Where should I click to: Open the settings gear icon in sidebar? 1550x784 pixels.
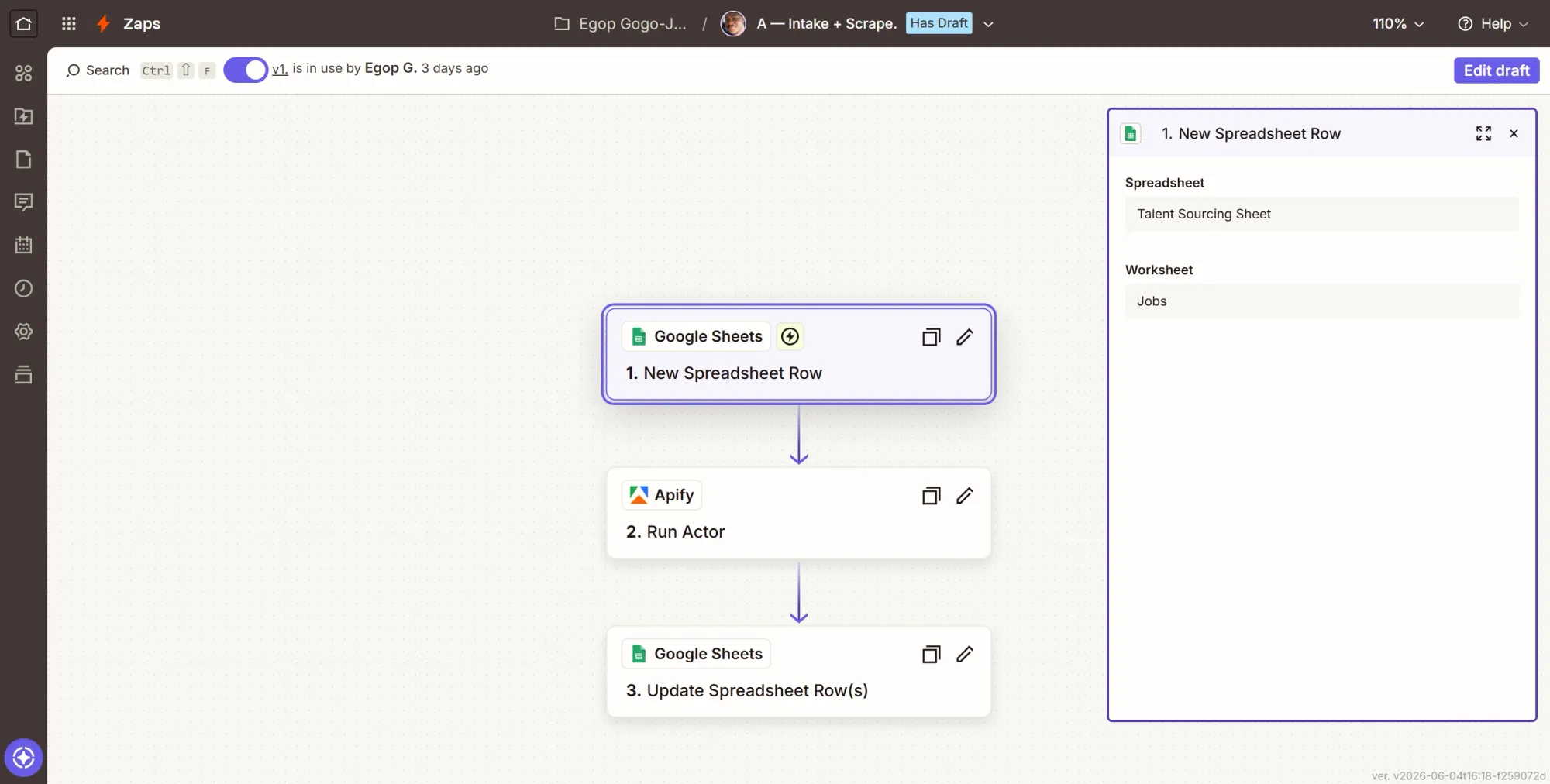pos(23,332)
